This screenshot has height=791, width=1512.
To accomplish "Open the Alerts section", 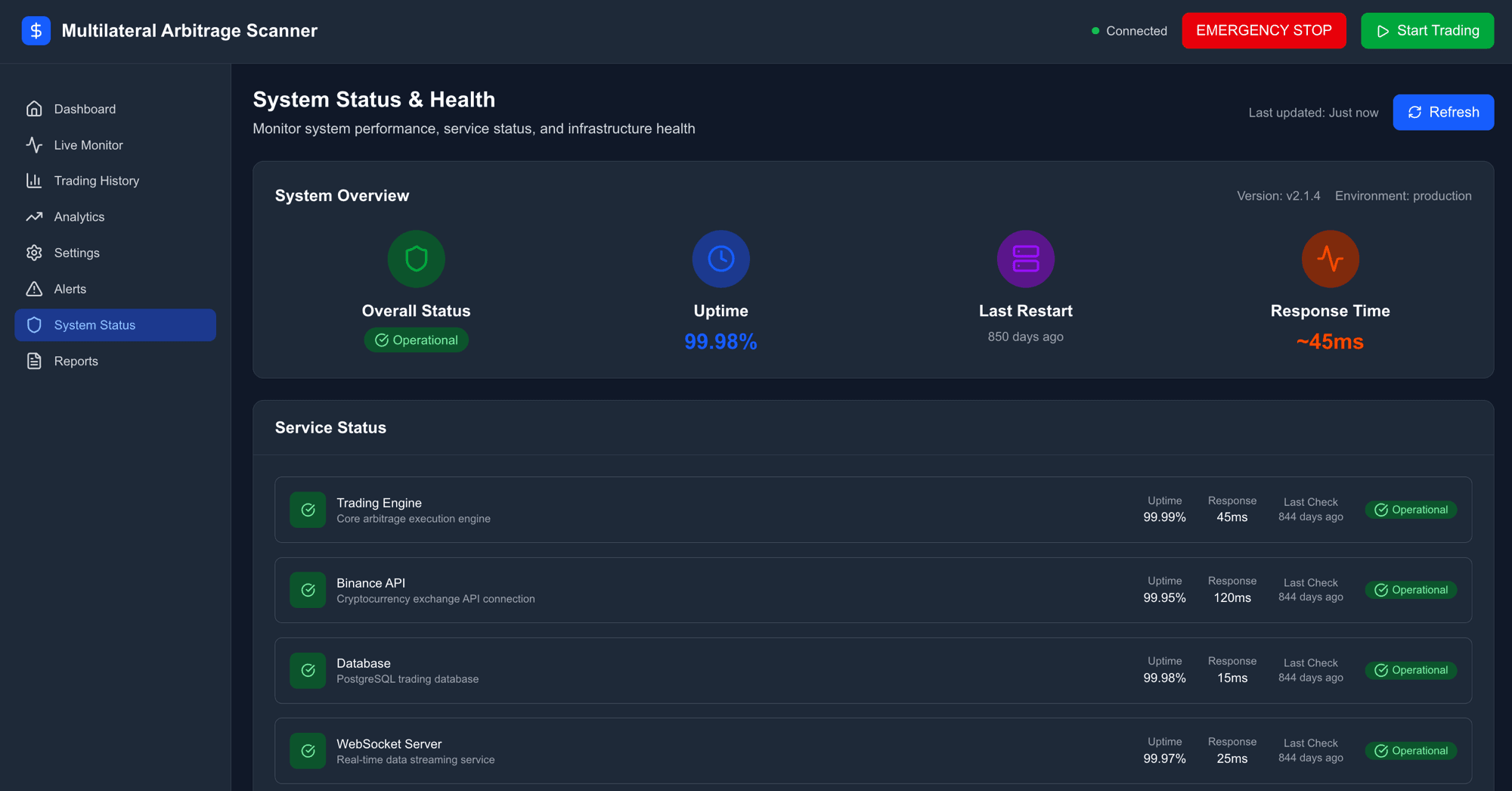I will pyautogui.click(x=116, y=289).
